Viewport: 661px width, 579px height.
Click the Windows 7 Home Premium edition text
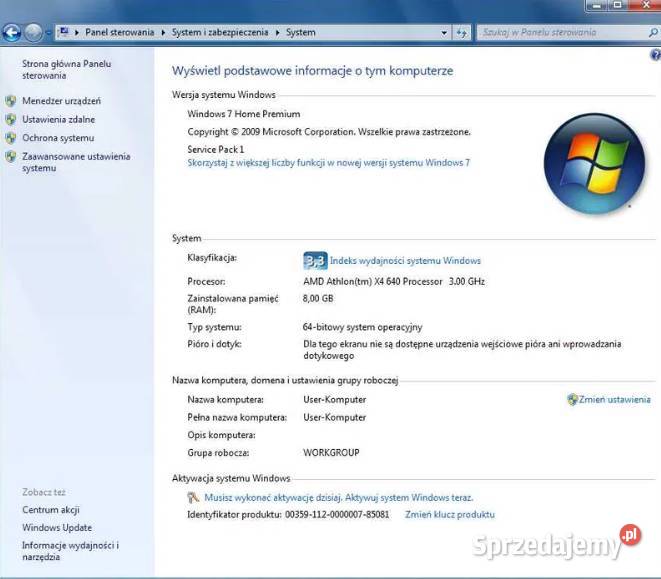coord(244,114)
